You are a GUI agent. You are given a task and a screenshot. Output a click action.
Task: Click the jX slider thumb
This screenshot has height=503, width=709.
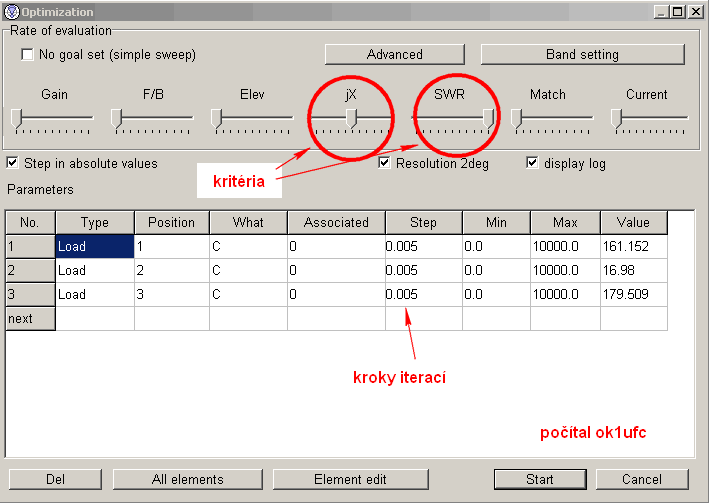tap(351, 118)
